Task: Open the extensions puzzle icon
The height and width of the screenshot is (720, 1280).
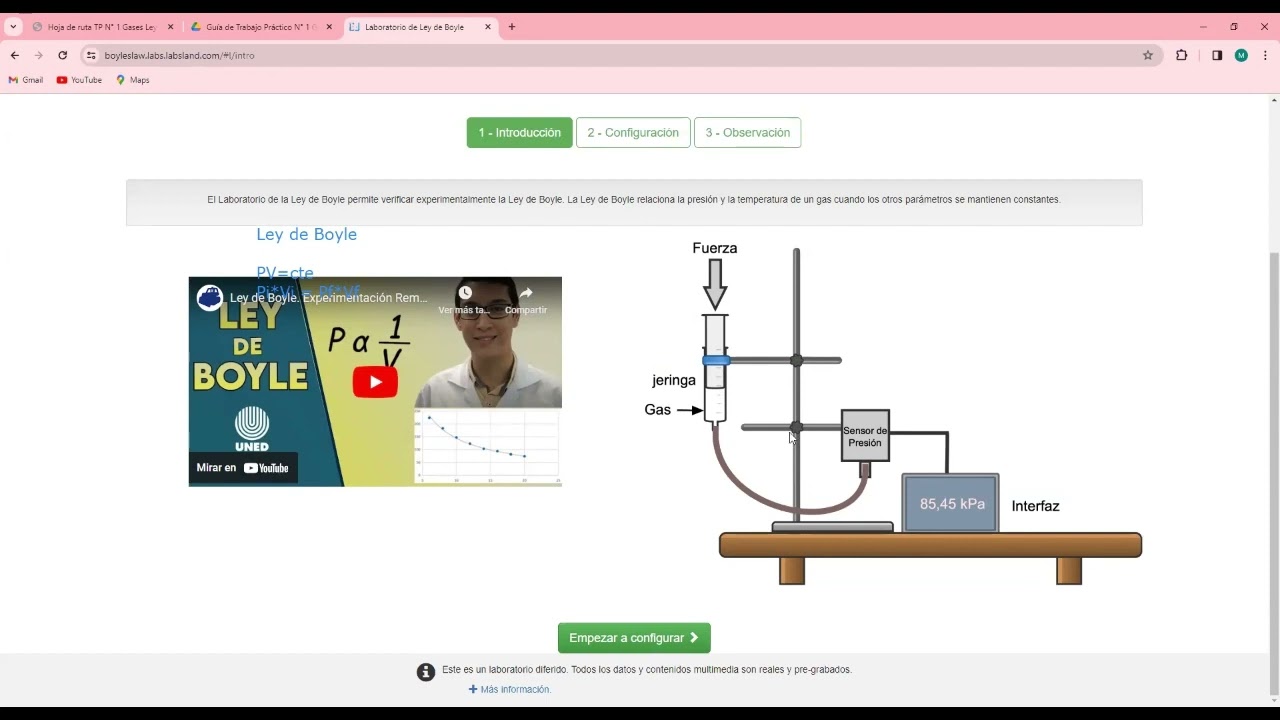Action: [x=1182, y=55]
